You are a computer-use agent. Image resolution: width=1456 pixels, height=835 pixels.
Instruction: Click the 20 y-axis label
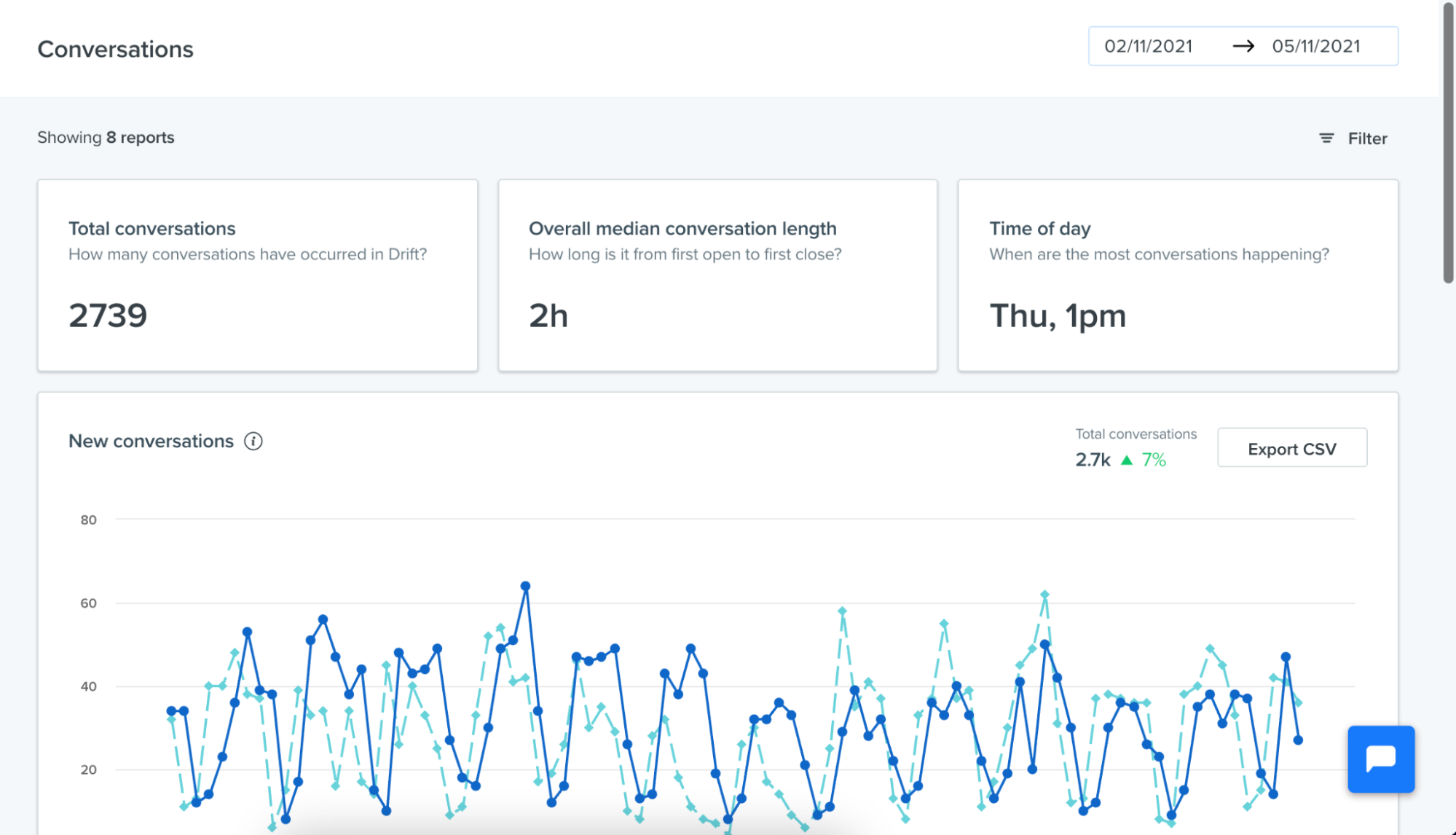[88, 769]
